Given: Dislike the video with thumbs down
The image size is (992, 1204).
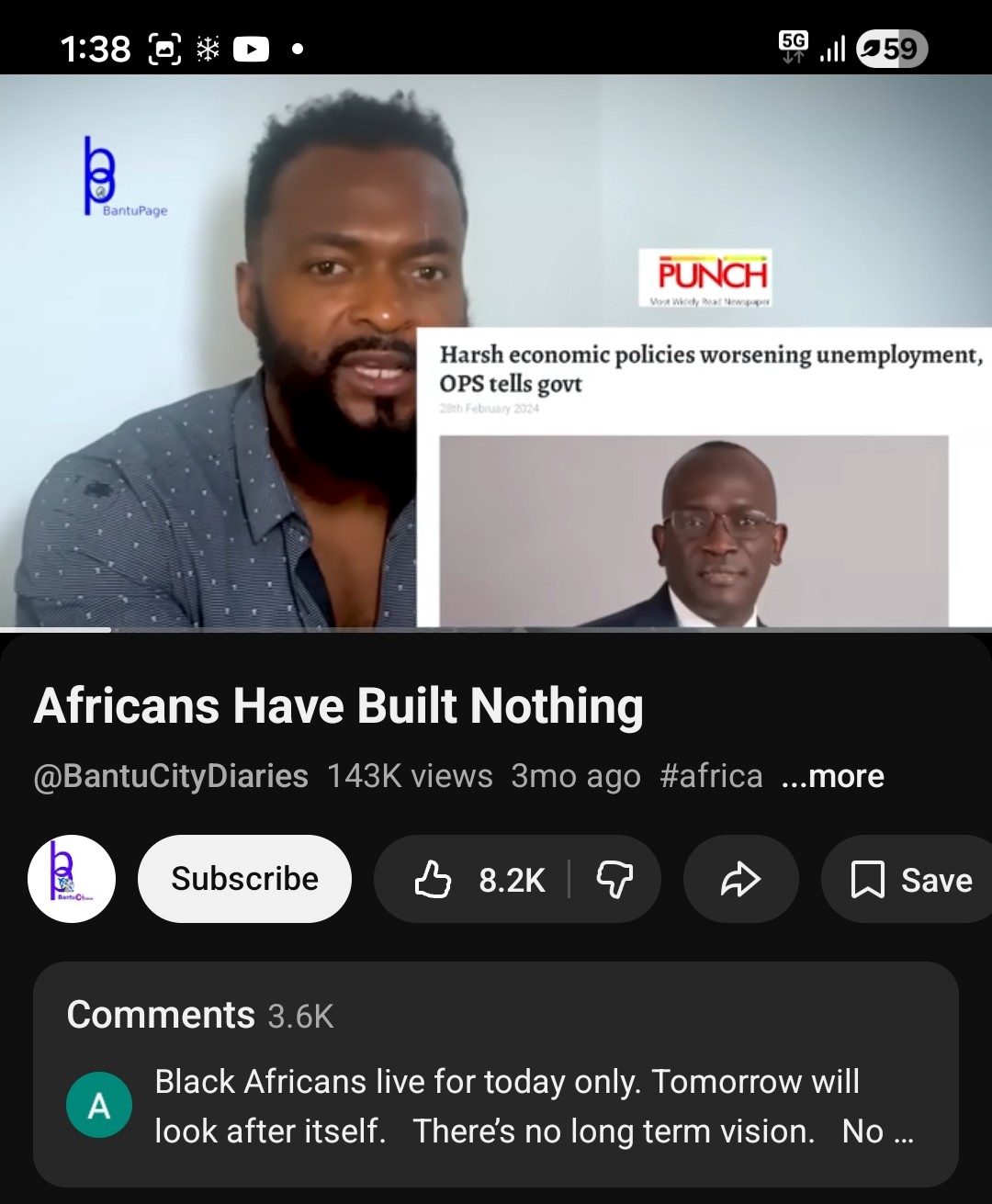Looking at the screenshot, I should point(614,879).
